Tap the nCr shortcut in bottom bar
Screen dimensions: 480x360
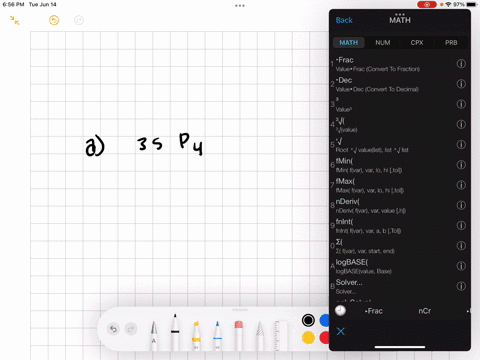[x=425, y=311]
